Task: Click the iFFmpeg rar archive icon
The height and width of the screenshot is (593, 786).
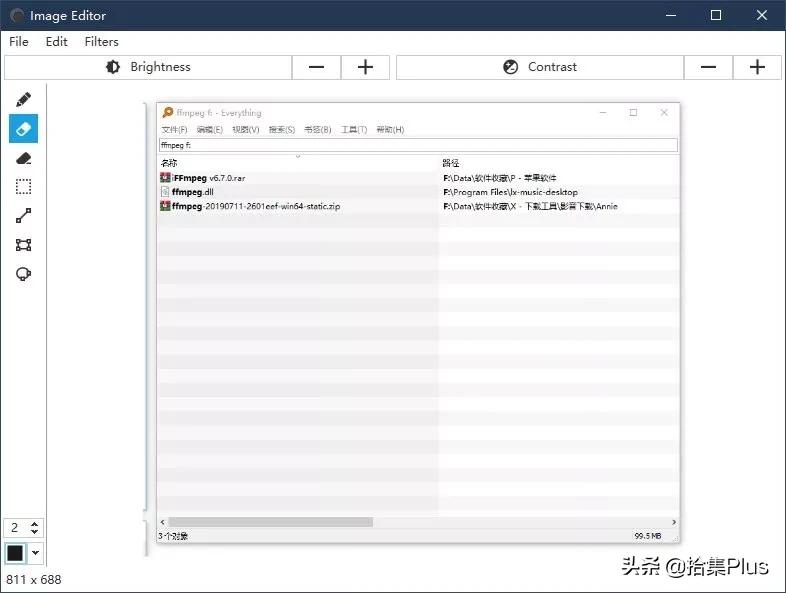Action: 165,177
